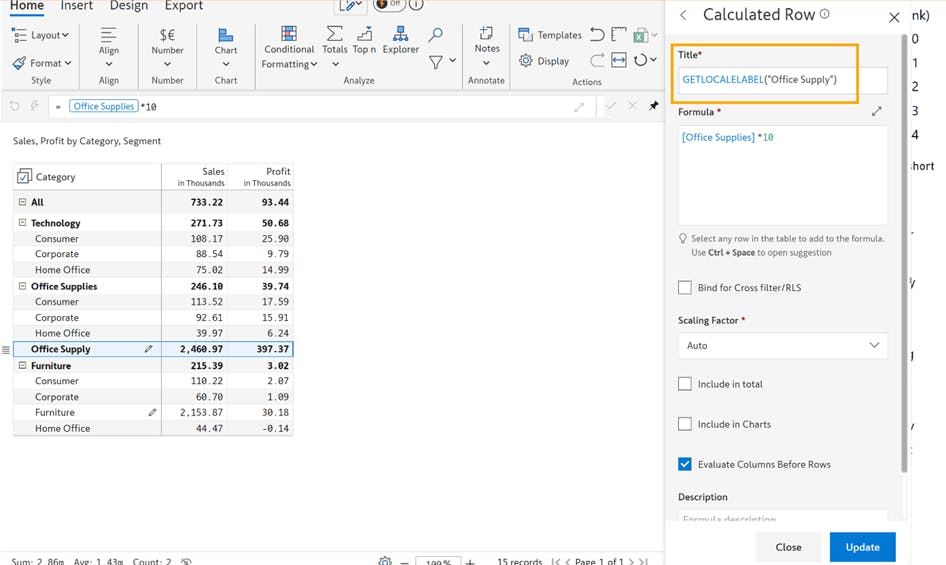Image resolution: width=946 pixels, height=565 pixels.
Task: Edit the Furniture calculated row pencil
Action: [152, 412]
